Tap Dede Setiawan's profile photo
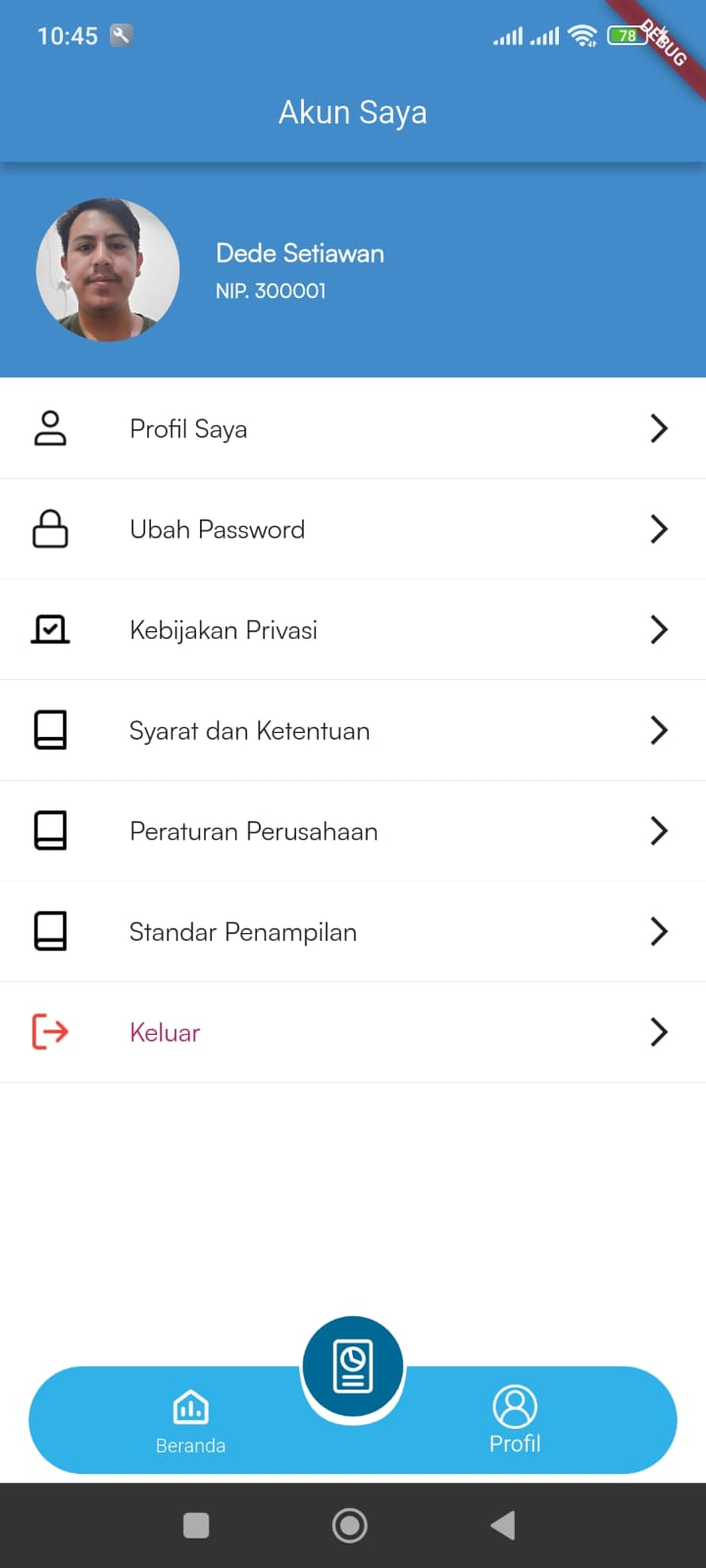Image resolution: width=706 pixels, height=1568 pixels. tap(108, 270)
